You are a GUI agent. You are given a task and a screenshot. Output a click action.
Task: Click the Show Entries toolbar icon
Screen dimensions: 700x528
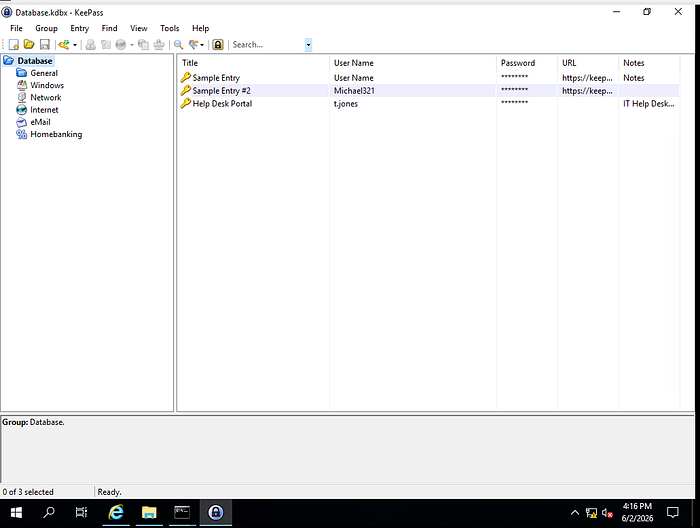point(193,45)
